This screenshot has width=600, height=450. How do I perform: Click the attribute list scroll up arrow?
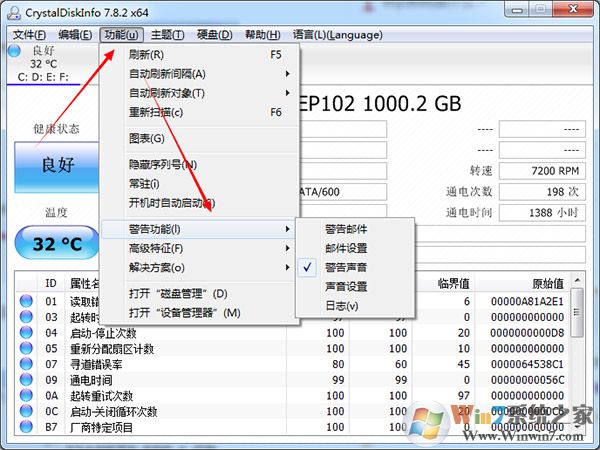point(577,280)
